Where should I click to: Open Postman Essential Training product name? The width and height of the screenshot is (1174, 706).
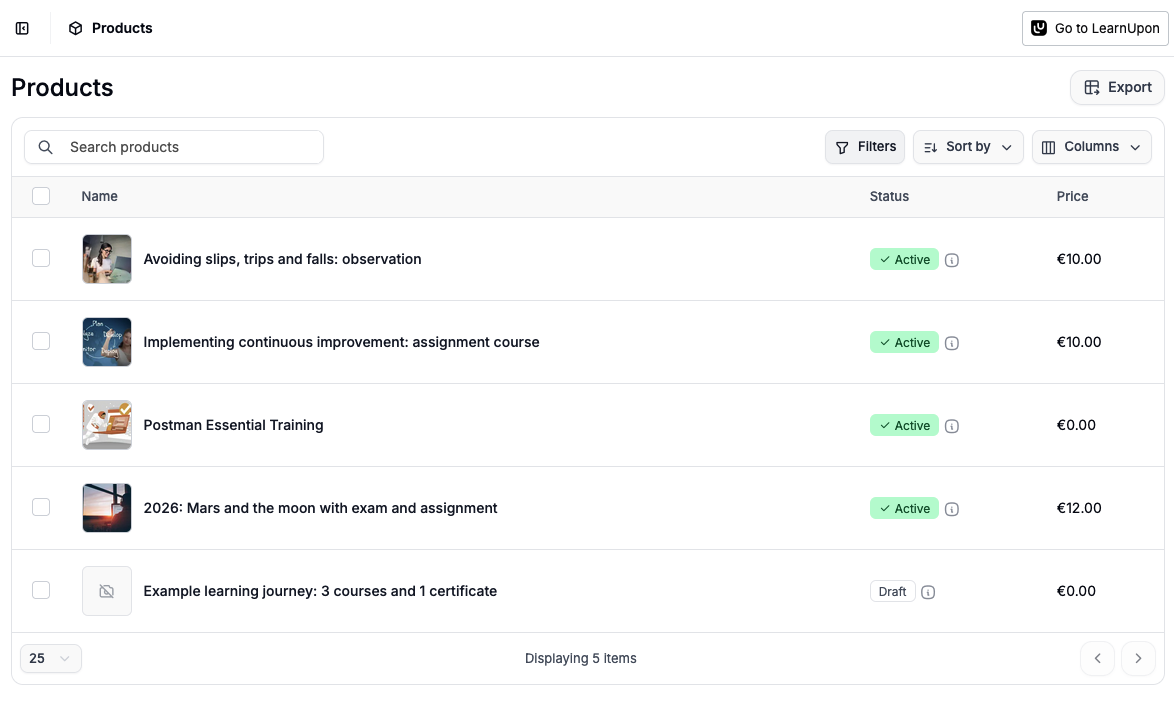point(234,425)
